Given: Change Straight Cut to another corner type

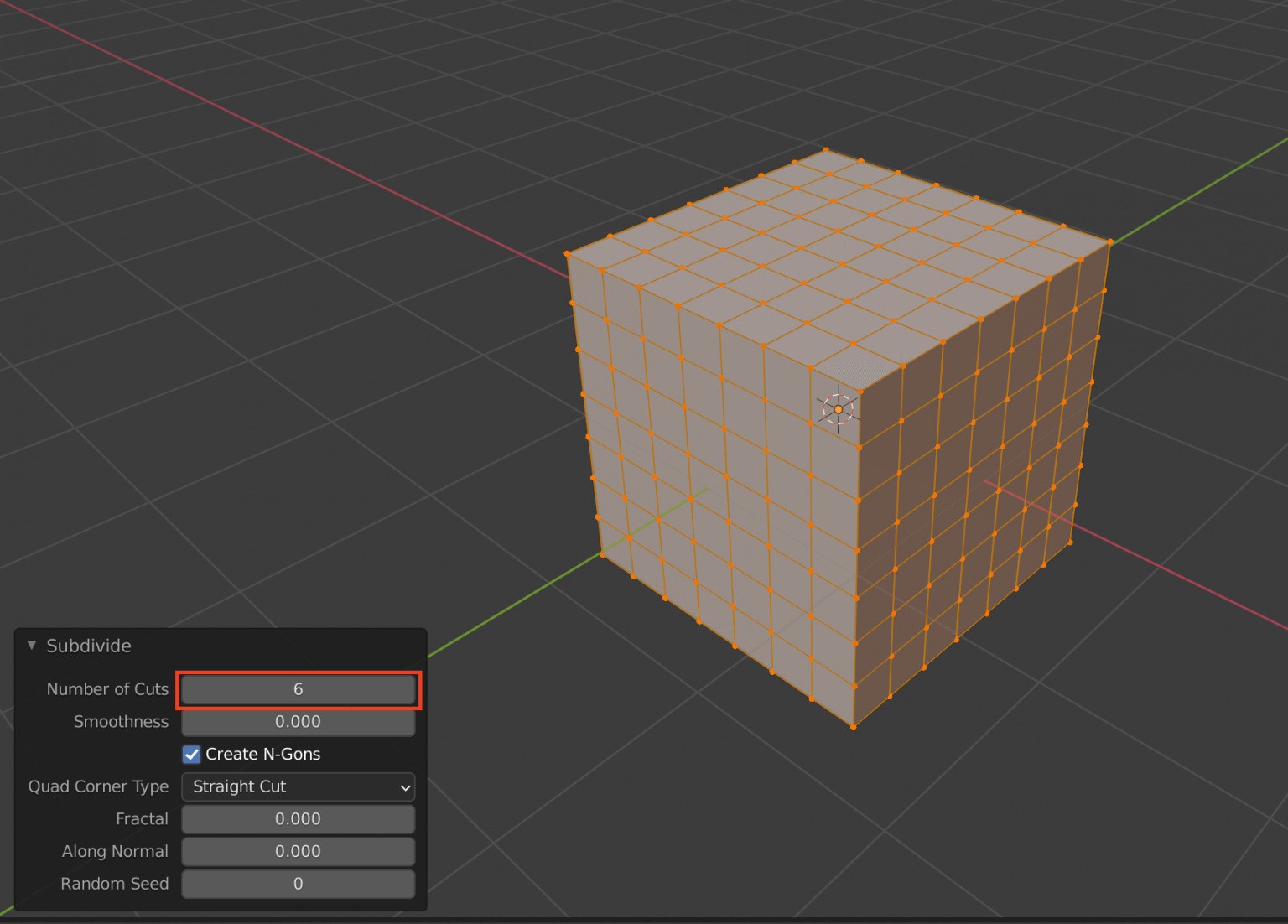Looking at the screenshot, I should click(299, 786).
